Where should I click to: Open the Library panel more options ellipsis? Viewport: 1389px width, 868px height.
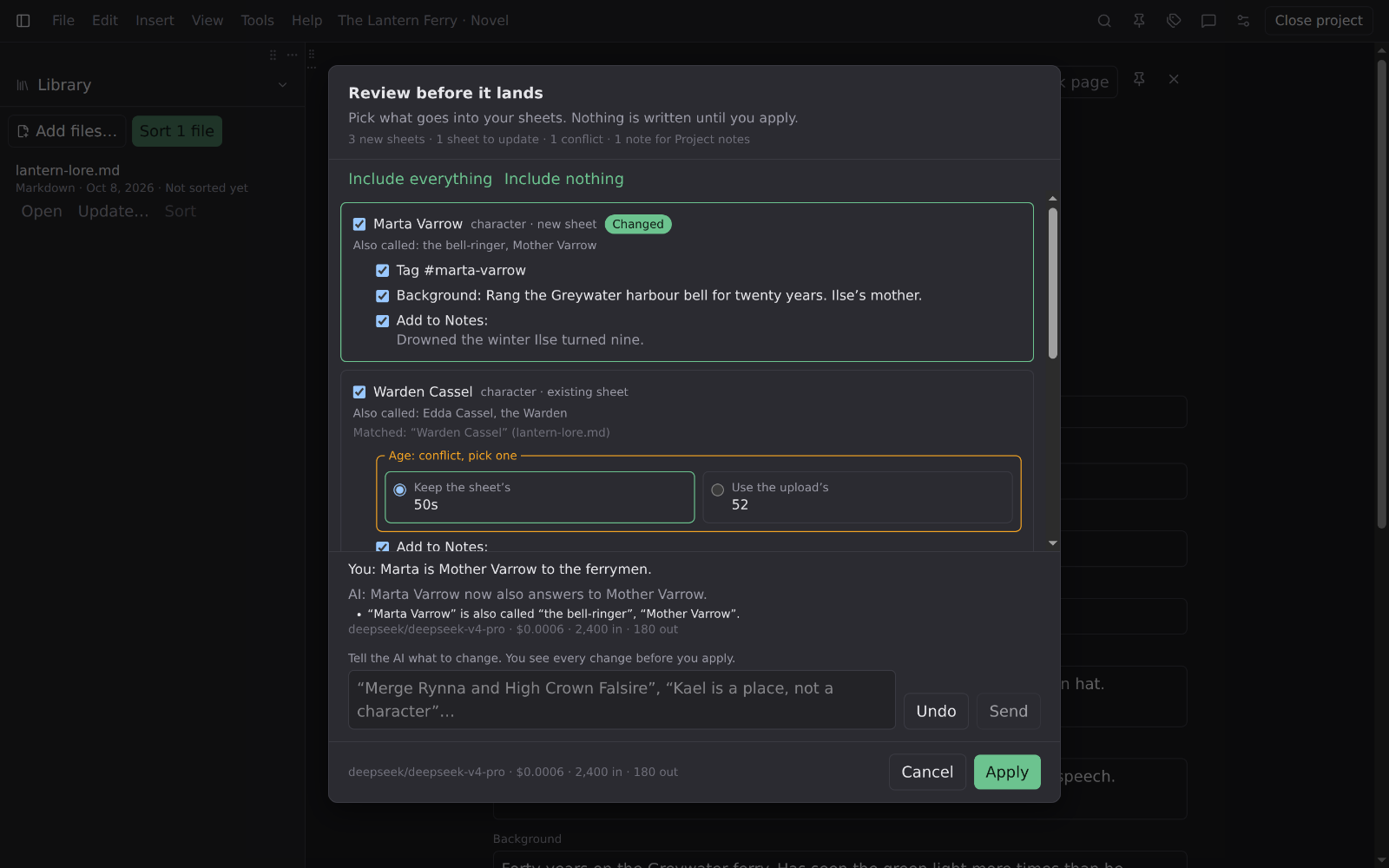tap(292, 55)
